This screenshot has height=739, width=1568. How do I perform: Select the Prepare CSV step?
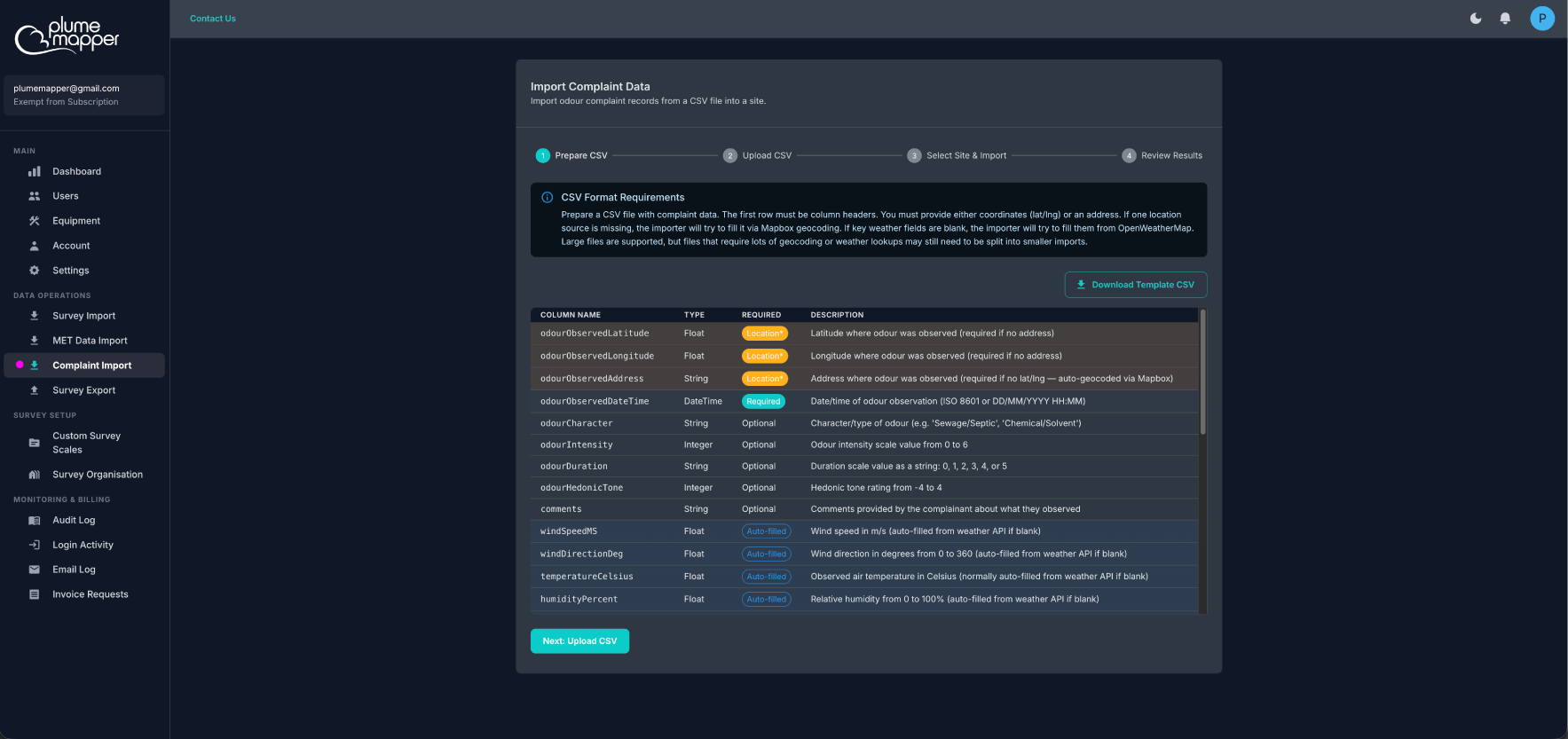(x=571, y=155)
